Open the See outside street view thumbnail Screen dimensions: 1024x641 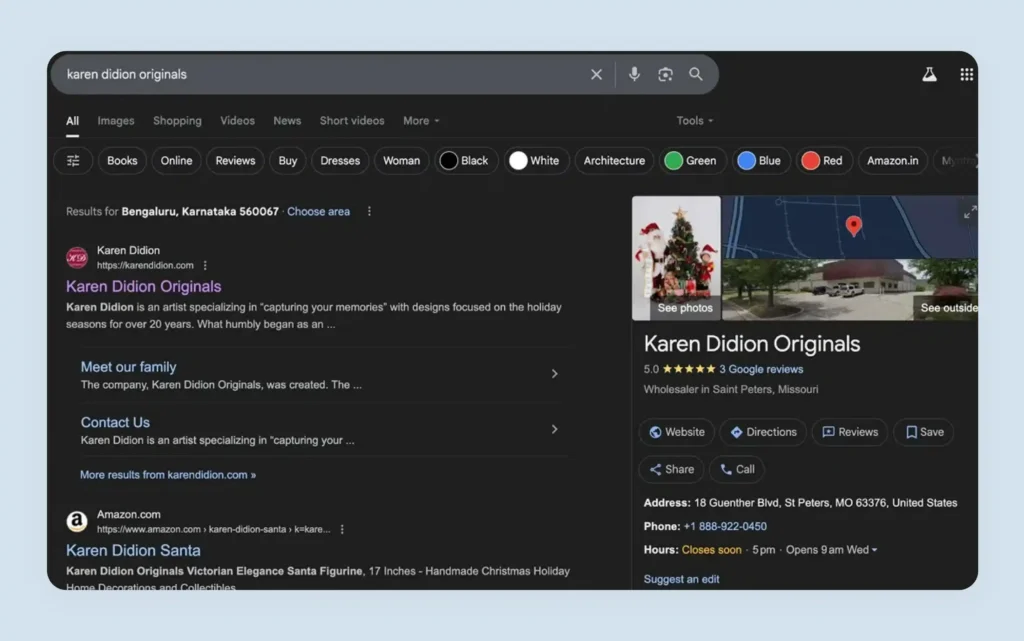[x=850, y=290]
